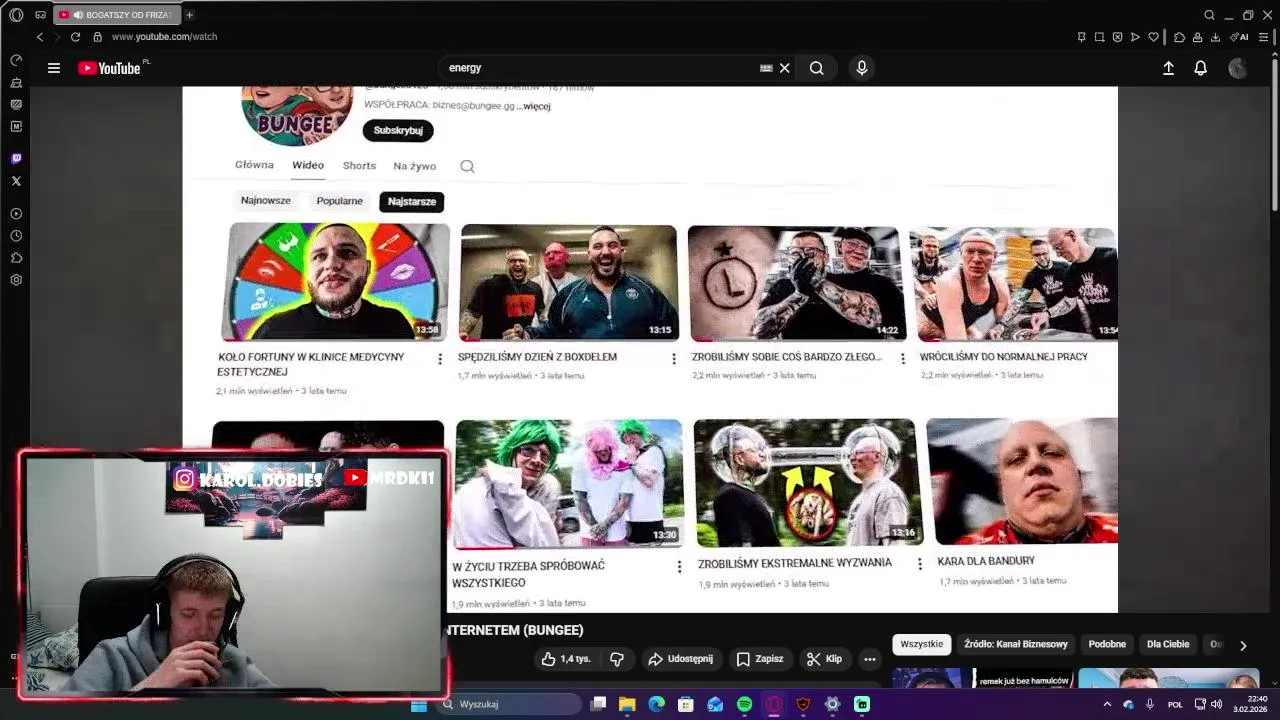This screenshot has width=1280, height=720.
Task: Open YouTube notifications bell
Action: pos(1201,68)
